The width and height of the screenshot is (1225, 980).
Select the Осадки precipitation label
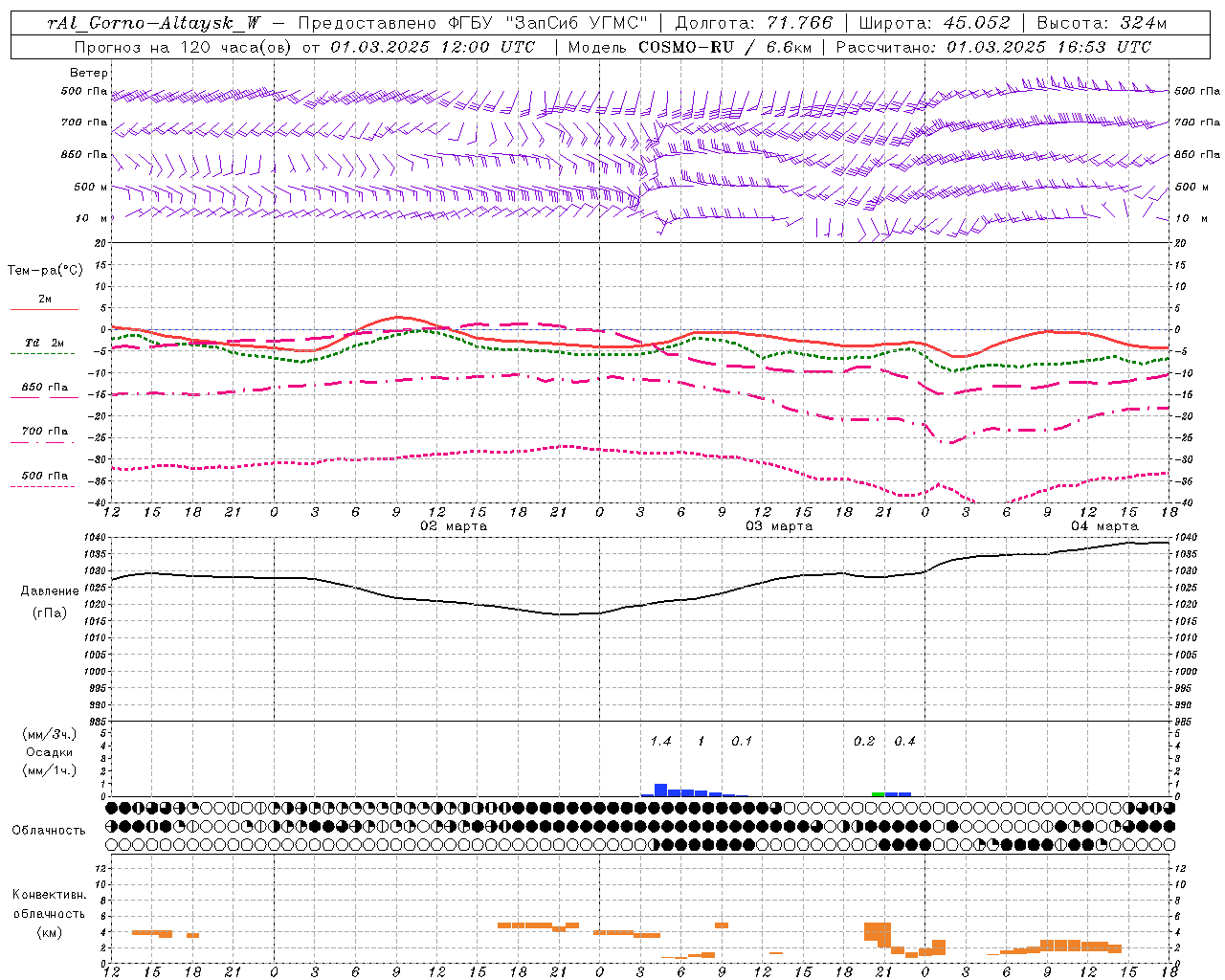tap(50, 753)
